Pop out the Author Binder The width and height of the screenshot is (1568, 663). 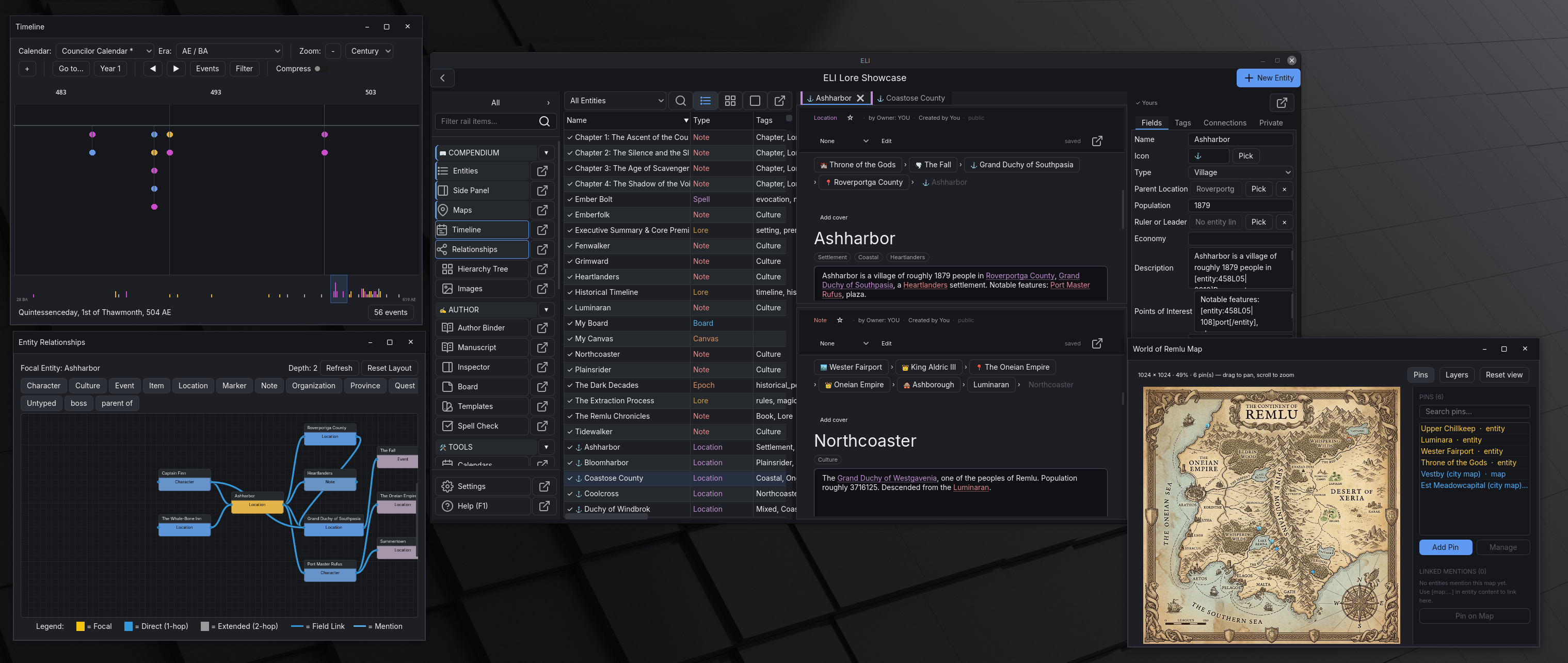pos(542,327)
